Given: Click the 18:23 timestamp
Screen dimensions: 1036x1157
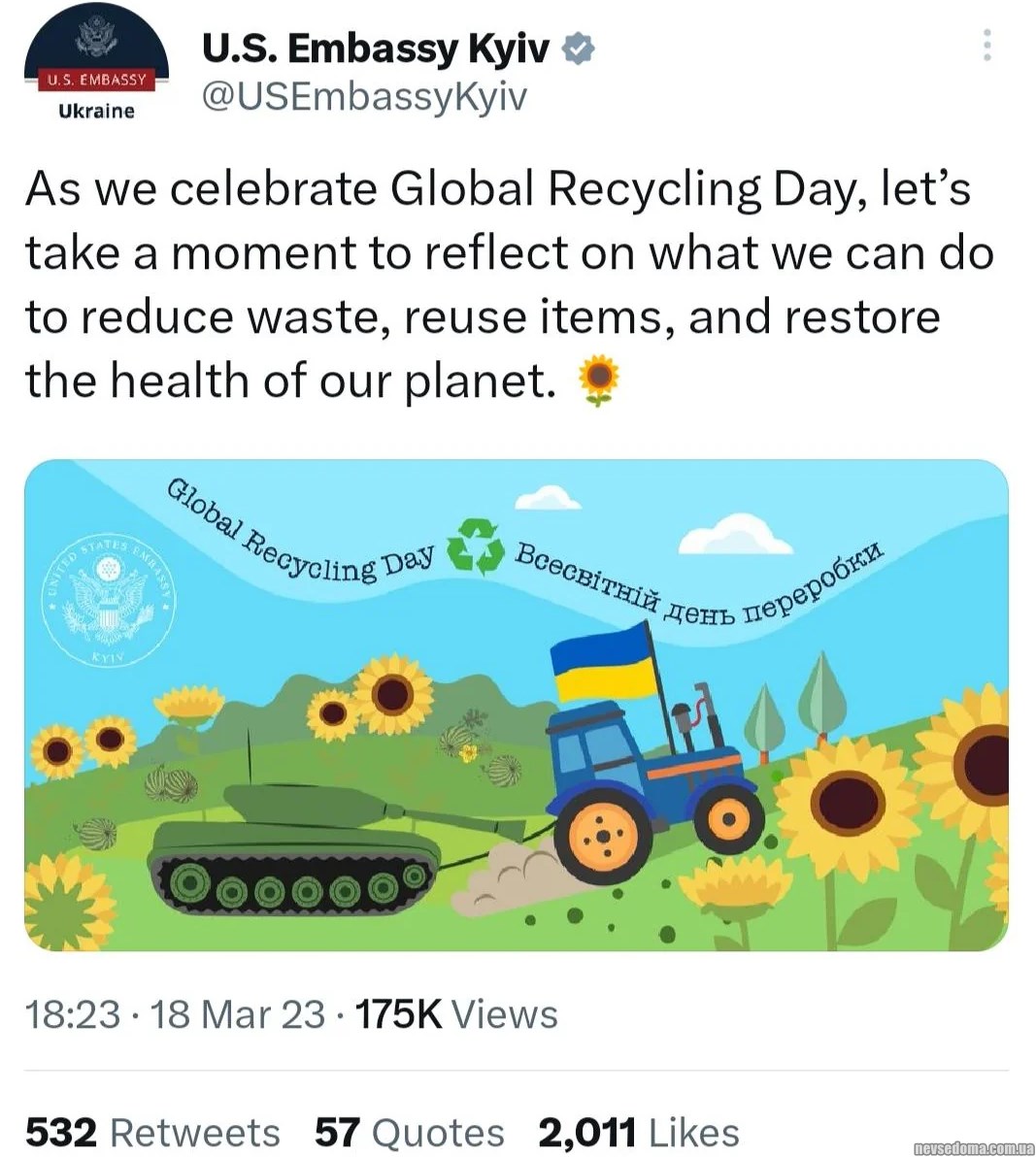Looking at the screenshot, I should (x=72, y=1014).
